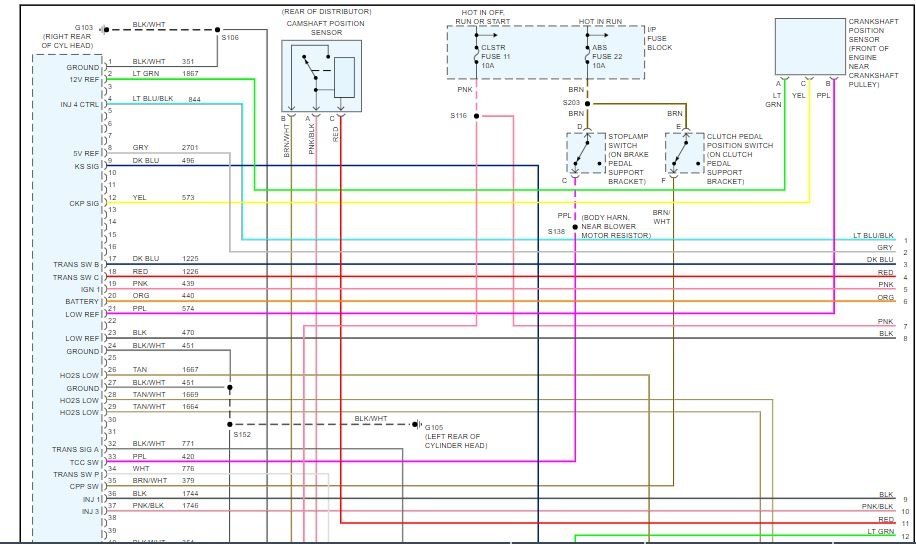Select the S138 splice label
This screenshot has width=916, height=544.
click(556, 231)
